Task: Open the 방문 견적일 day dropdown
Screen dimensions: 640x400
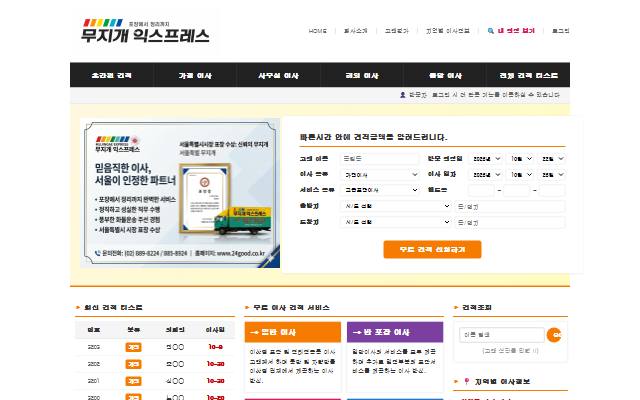Action: [x=552, y=159]
